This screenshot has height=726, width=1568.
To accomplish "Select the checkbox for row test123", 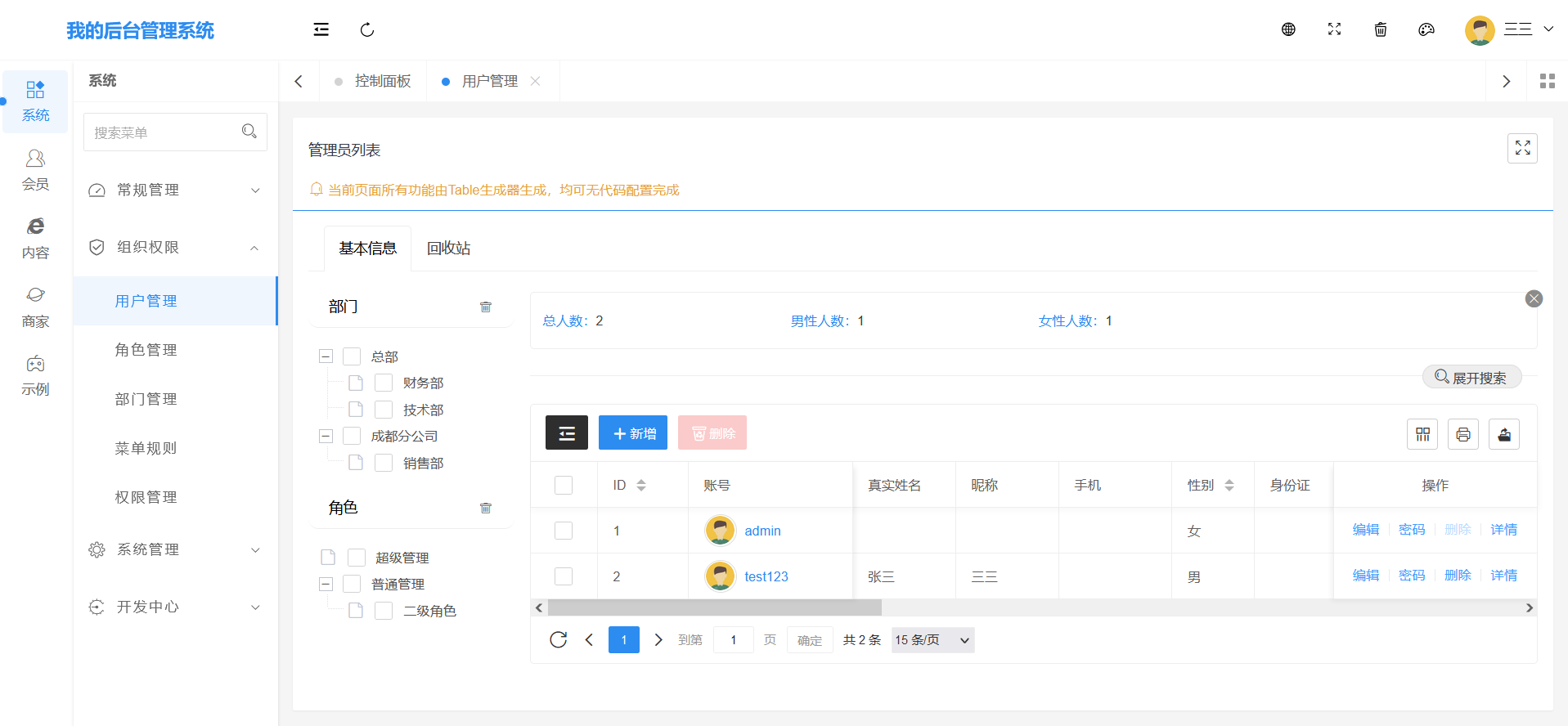I will [564, 576].
